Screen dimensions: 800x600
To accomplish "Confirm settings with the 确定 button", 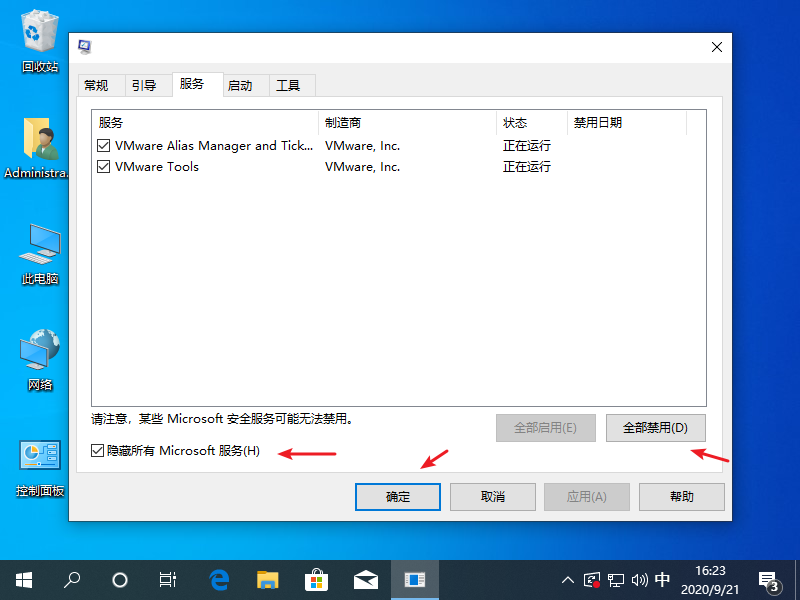I will (x=397, y=496).
